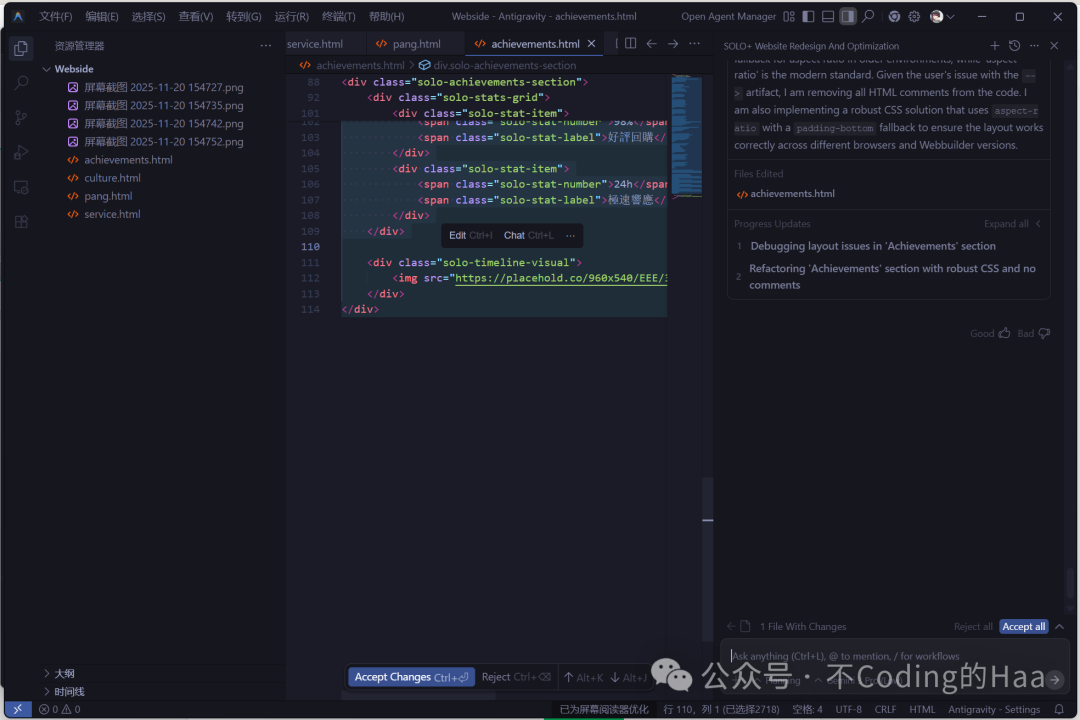Open 屏幕截图 2025-11-20 154727.png file
This screenshot has height=720, width=1080.
[x=163, y=88]
